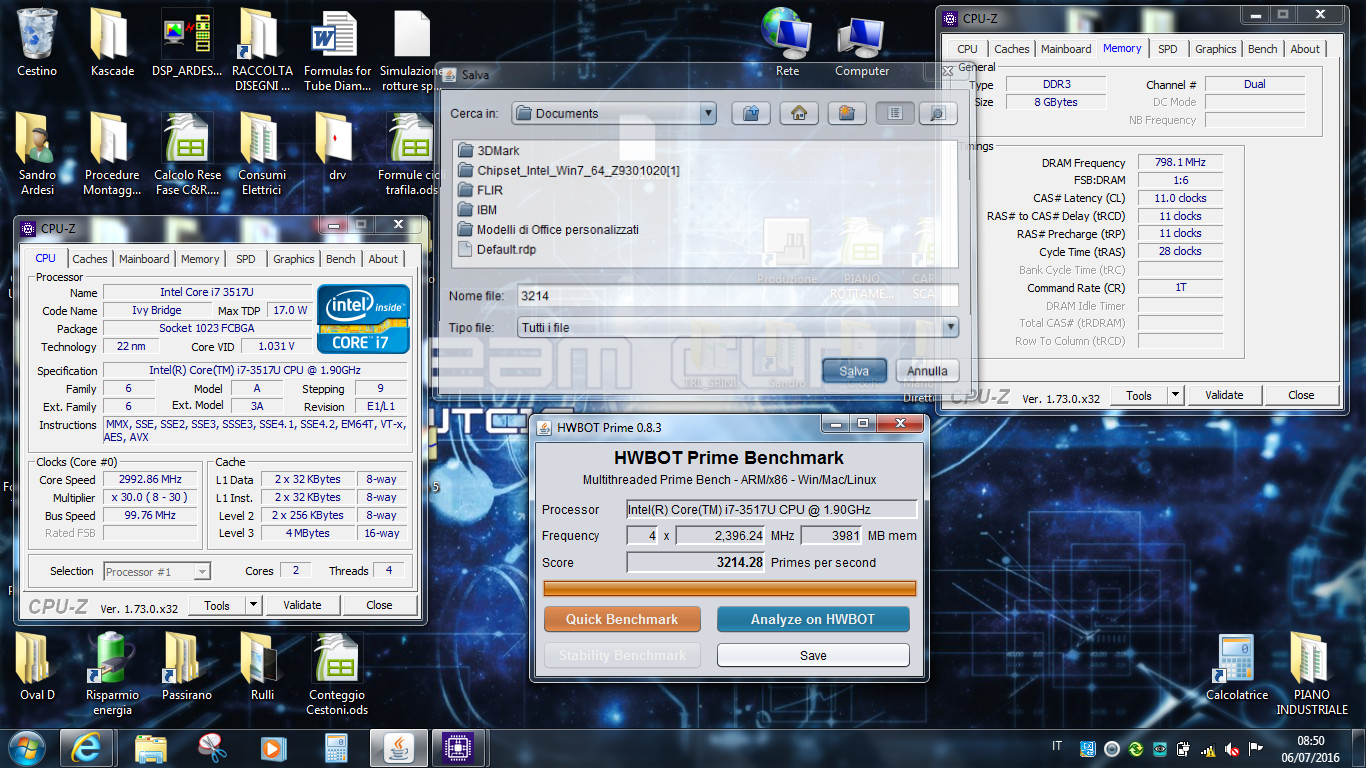
Task: Expand Tools dropdown arrow in right CPU-Z
Action: [1175, 395]
